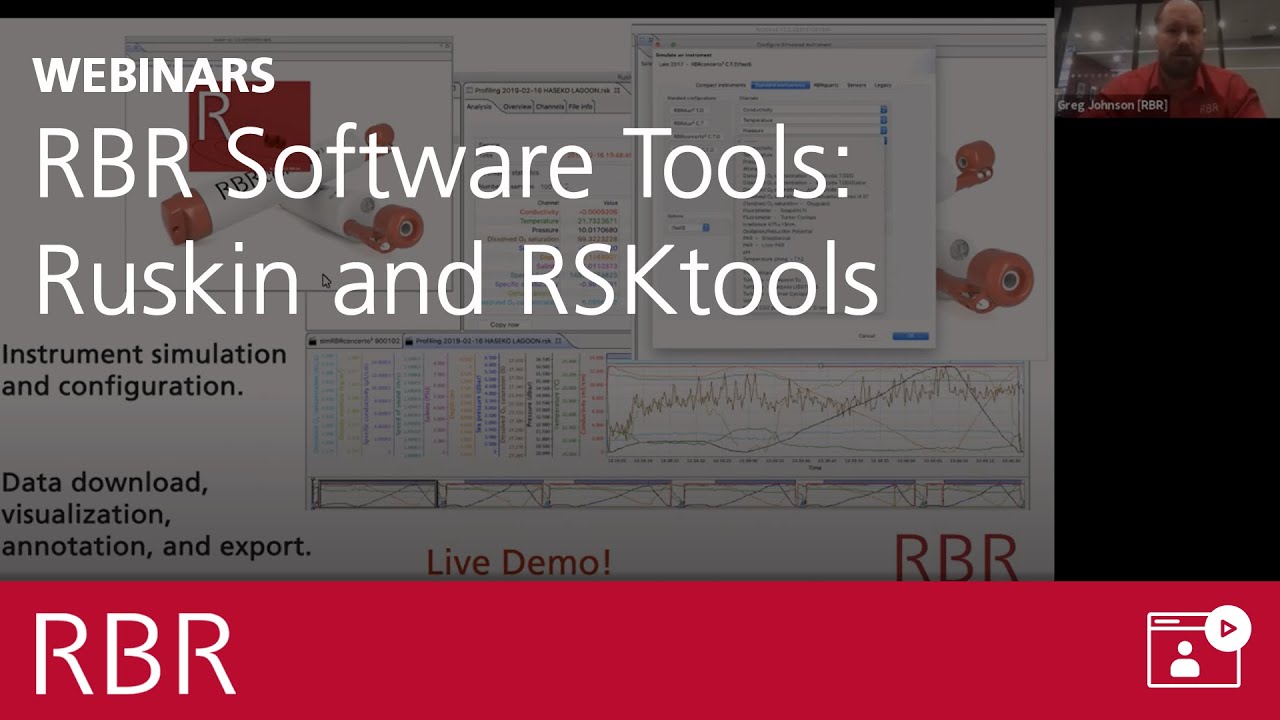1280x720 pixels.
Task: Select Standard instruments tab in dialog
Action: [779, 86]
